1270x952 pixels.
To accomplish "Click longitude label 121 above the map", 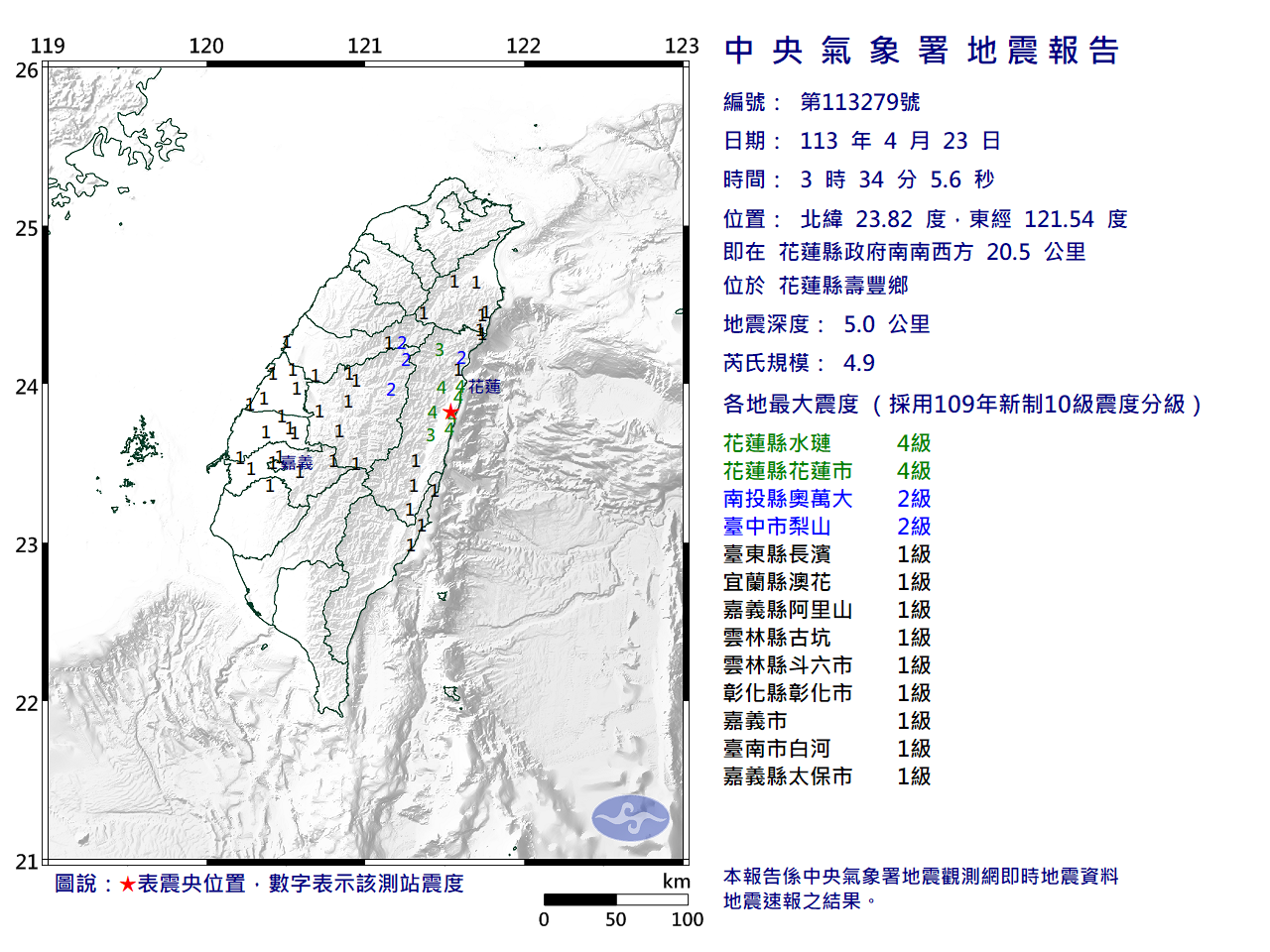I will (x=365, y=46).
